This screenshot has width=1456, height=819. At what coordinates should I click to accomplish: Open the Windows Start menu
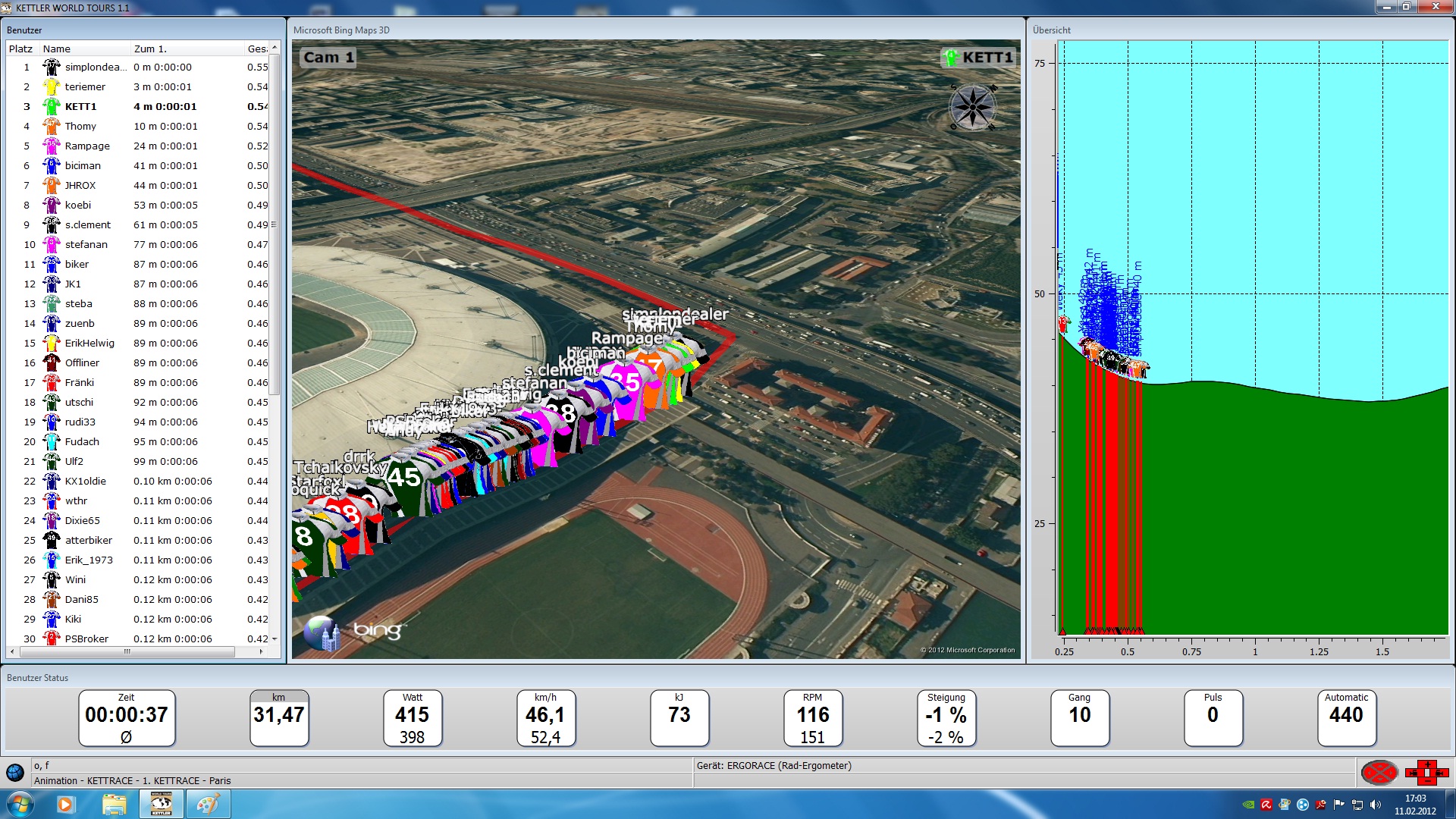[x=19, y=804]
